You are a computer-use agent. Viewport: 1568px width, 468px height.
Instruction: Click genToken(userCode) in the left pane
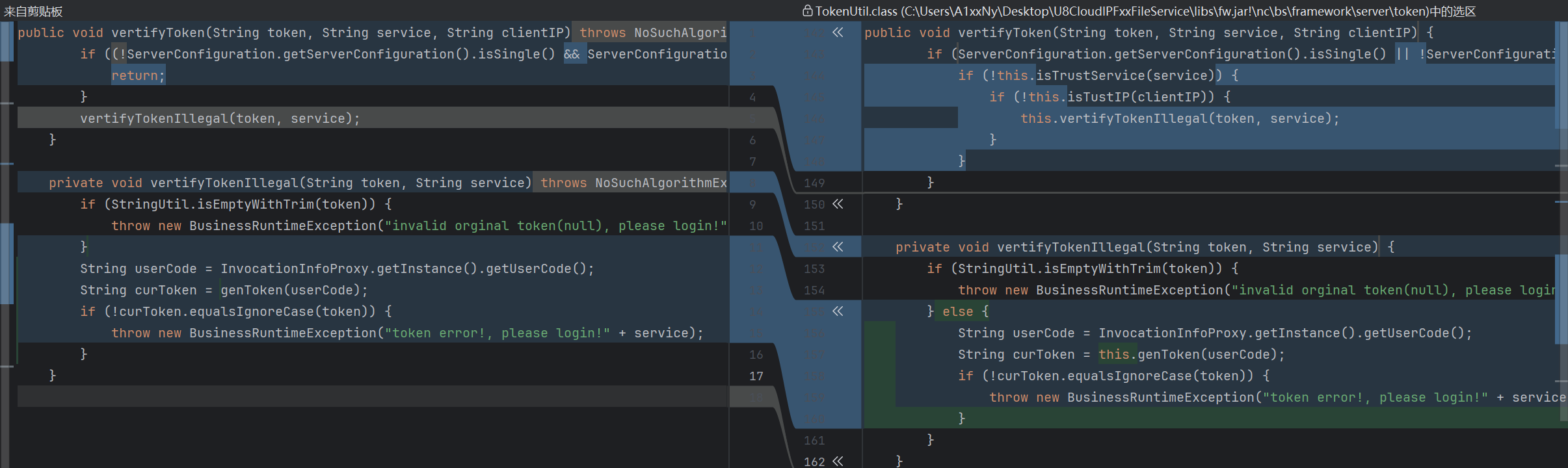[294, 290]
